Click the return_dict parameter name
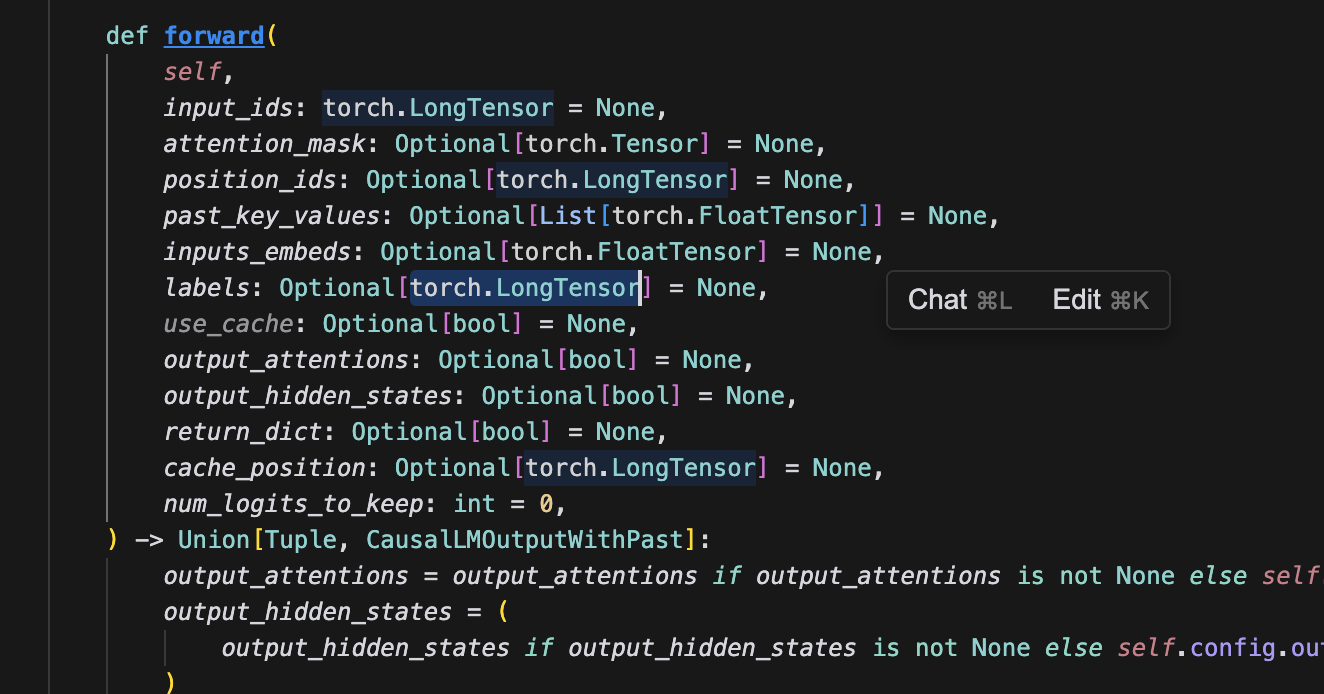 [x=243, y=432]
